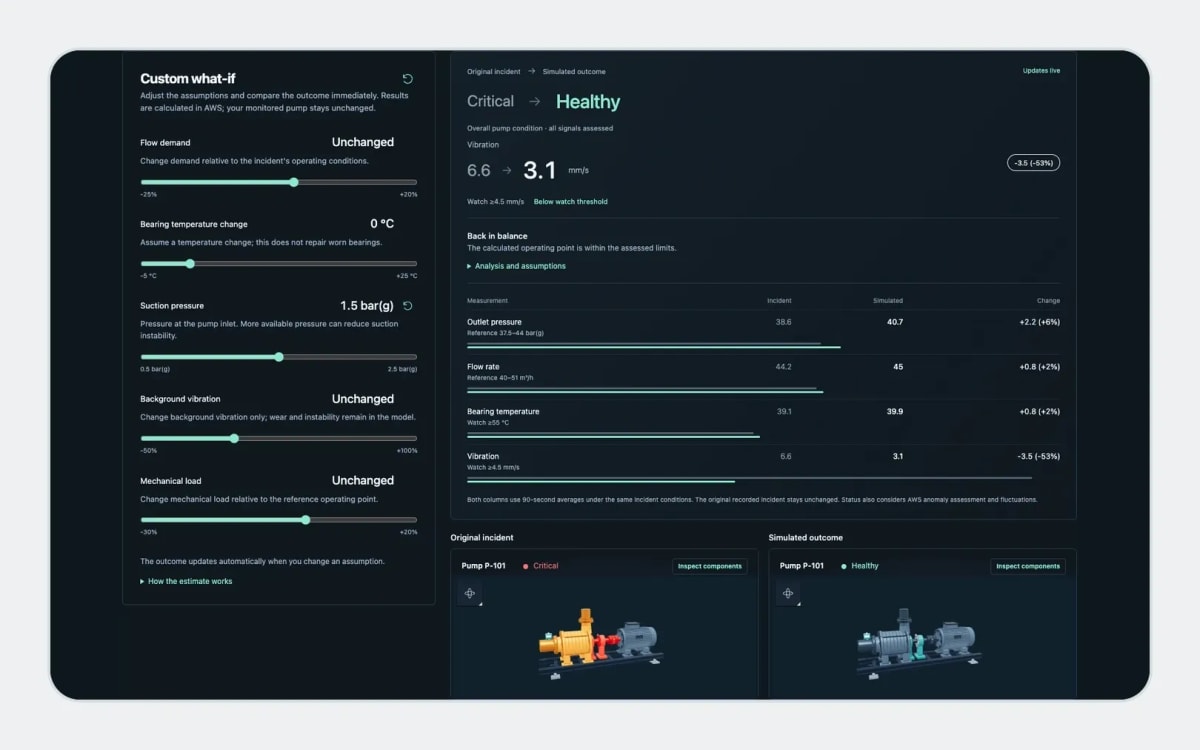This screenshot has width=1200, height=750.
Task: Reset the Suction pressure value
Action: (x=407, y=306)
